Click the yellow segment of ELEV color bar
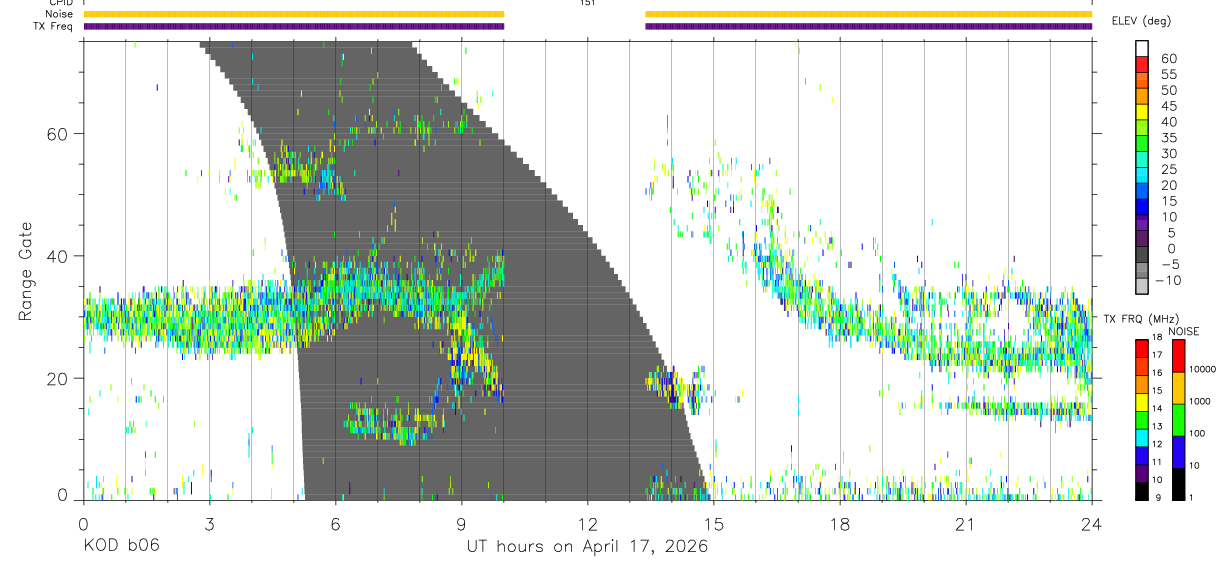The image size is (1228, 567). pyautogui.click(x=1142, y=111)
